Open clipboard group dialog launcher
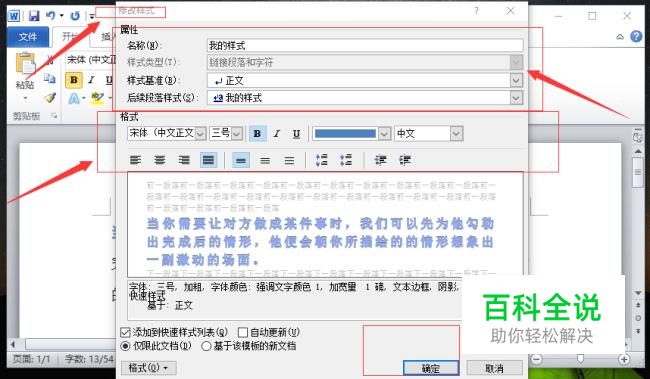 coord(54,116)
